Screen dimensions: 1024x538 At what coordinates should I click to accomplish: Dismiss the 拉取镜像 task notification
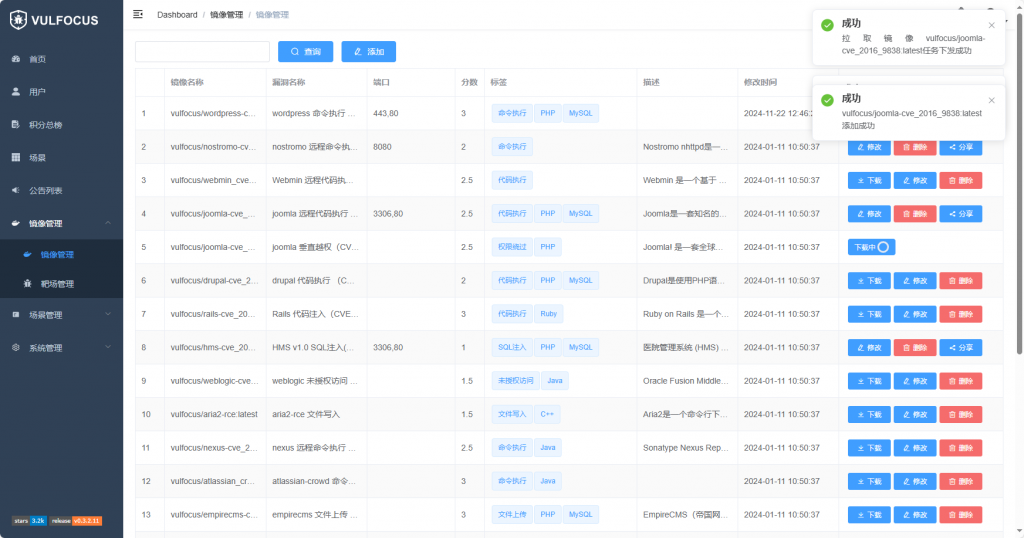point(991,25)
